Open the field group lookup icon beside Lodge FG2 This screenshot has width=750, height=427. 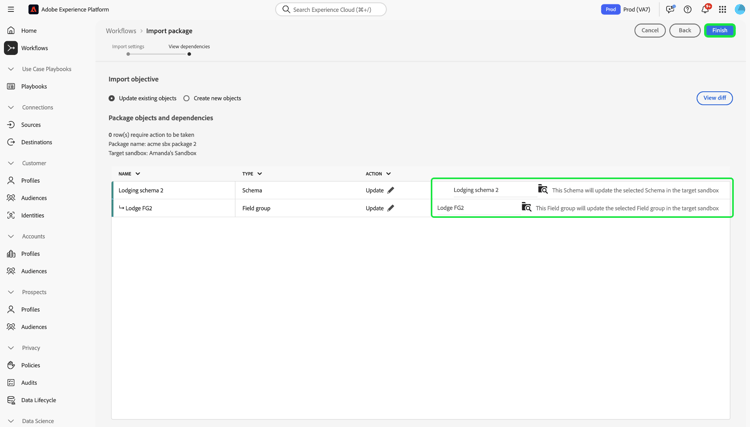point(526,207)
